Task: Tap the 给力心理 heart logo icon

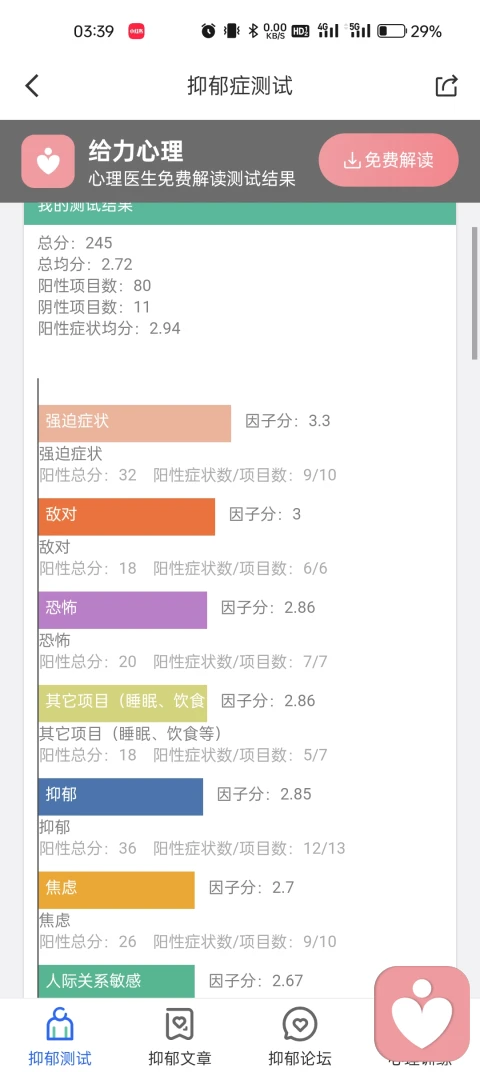Action: 48,161
